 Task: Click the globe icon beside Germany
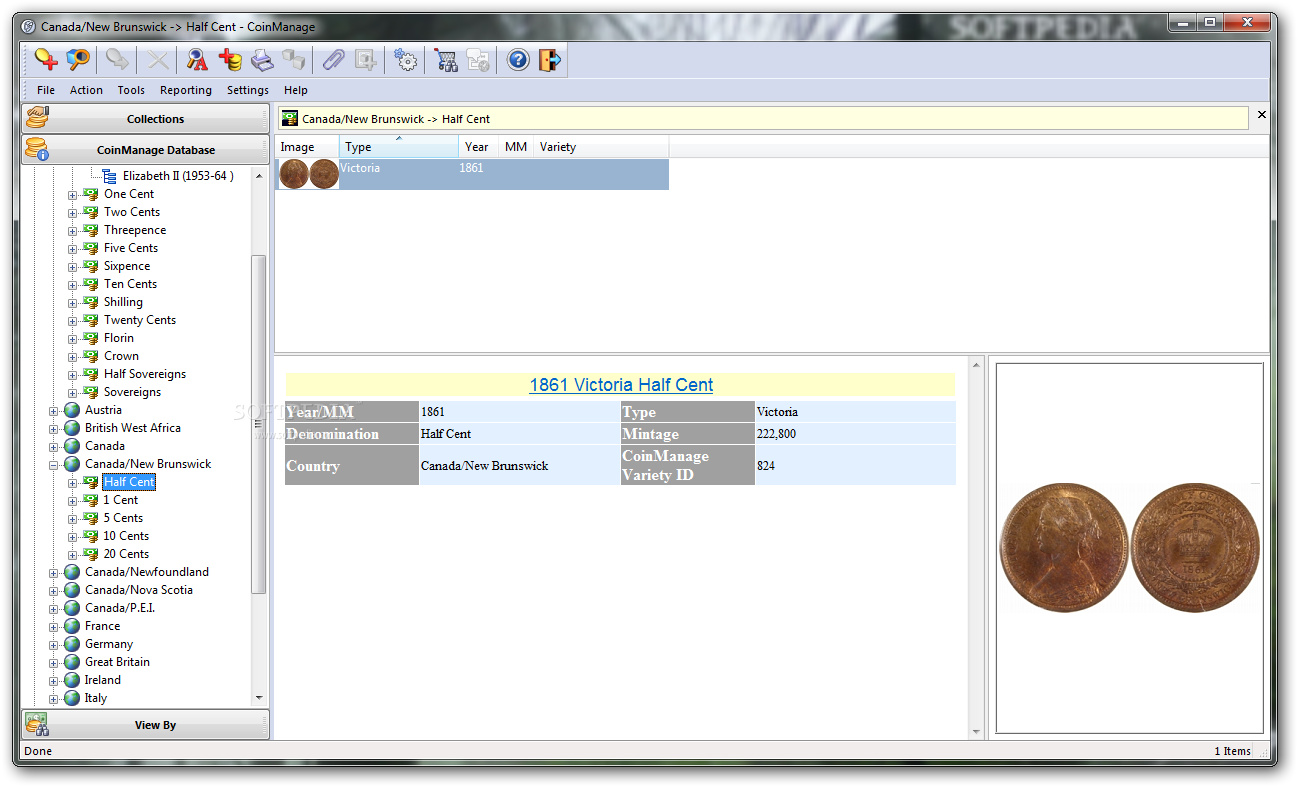coord(72,644)
